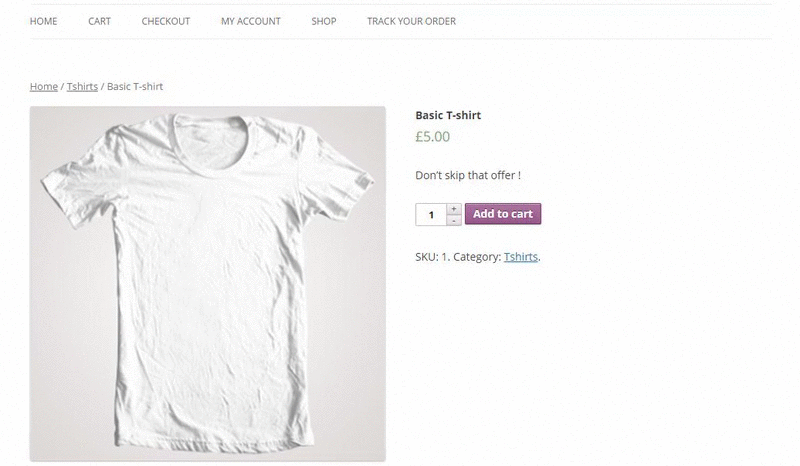Click the Category label text
Viewport: 800px width, 466px height.
(x=477, y=257)
